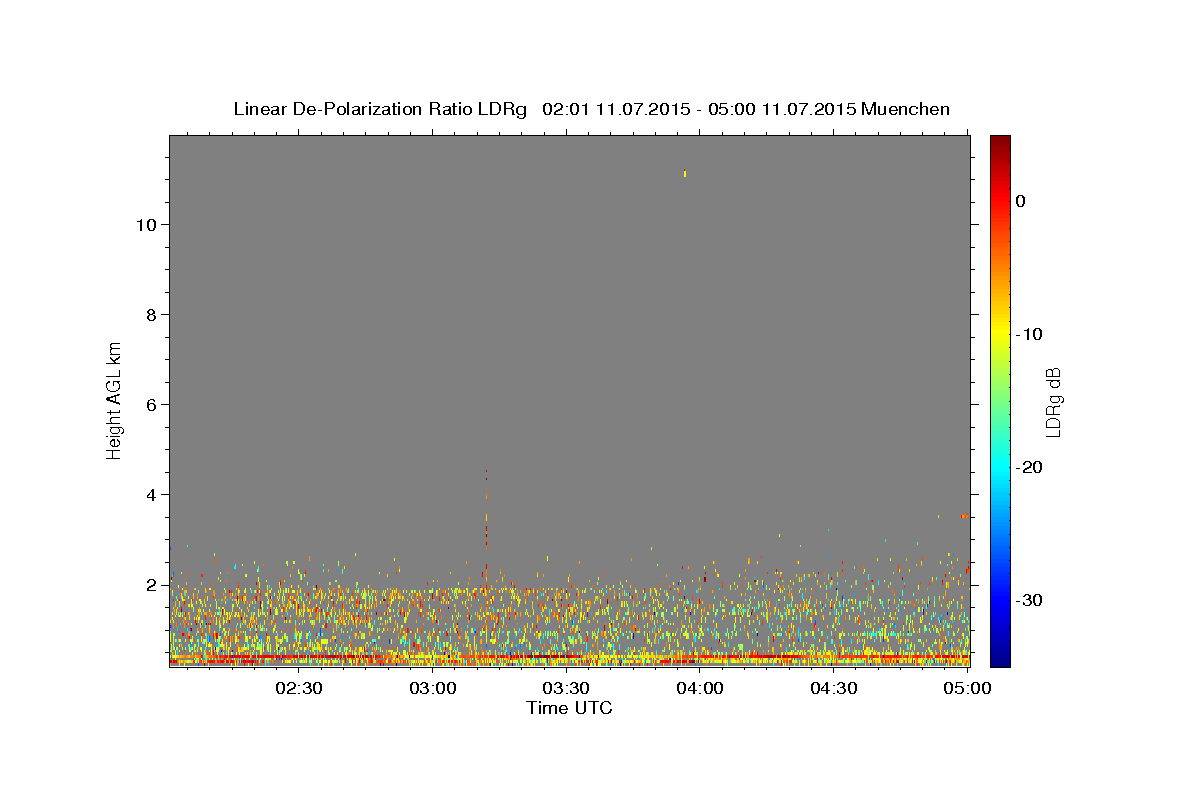The image size is (1200, 800).
Task: Click the colorbar value label -30
Action: 1029,600
